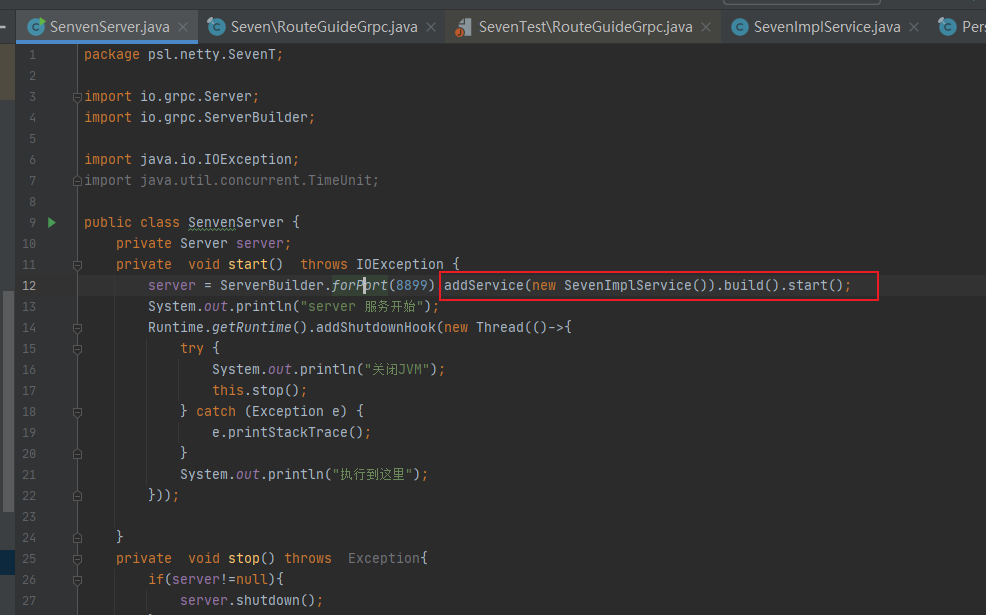Click the class icon on Seven\RouteGuideGrpc.java tab
The width and height of the screenshot is (986, 615).
tap(216, 26)
